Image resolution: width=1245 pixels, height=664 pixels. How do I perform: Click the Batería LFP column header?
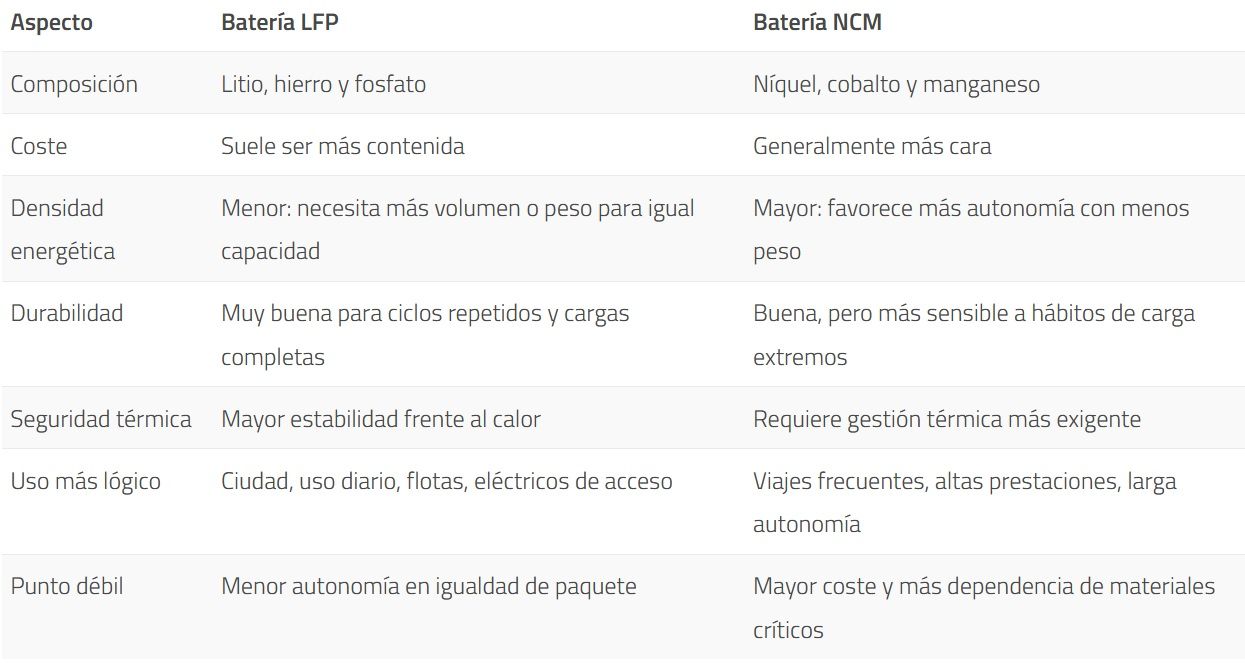coord(280,22)
